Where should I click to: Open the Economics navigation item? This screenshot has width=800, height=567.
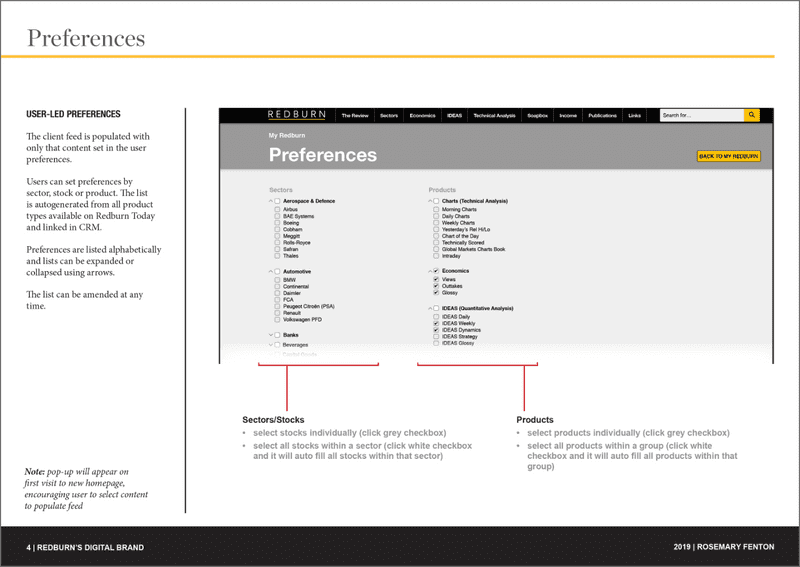(x=422, y=115)
